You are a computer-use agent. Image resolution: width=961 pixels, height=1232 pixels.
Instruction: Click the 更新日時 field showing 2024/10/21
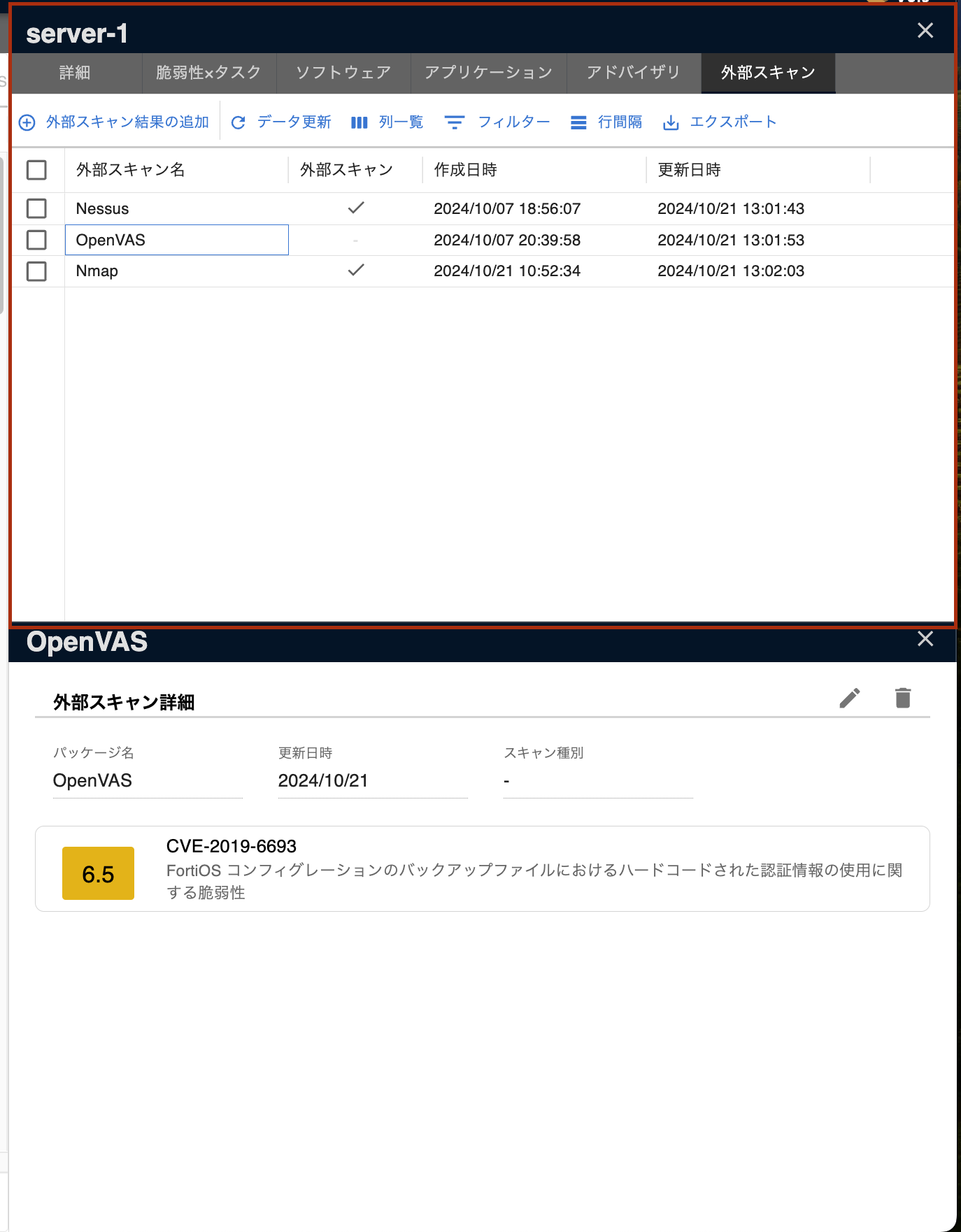(373, 781)
